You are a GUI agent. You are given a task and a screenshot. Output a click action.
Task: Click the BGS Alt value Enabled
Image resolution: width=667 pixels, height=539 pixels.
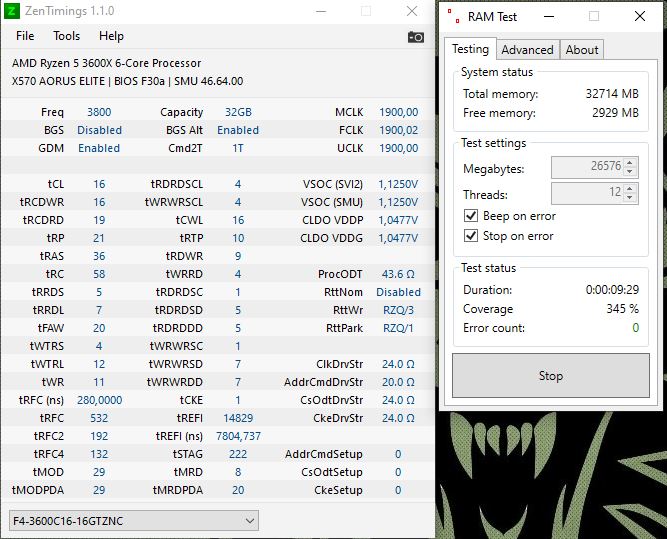click(x=238, y=130)
